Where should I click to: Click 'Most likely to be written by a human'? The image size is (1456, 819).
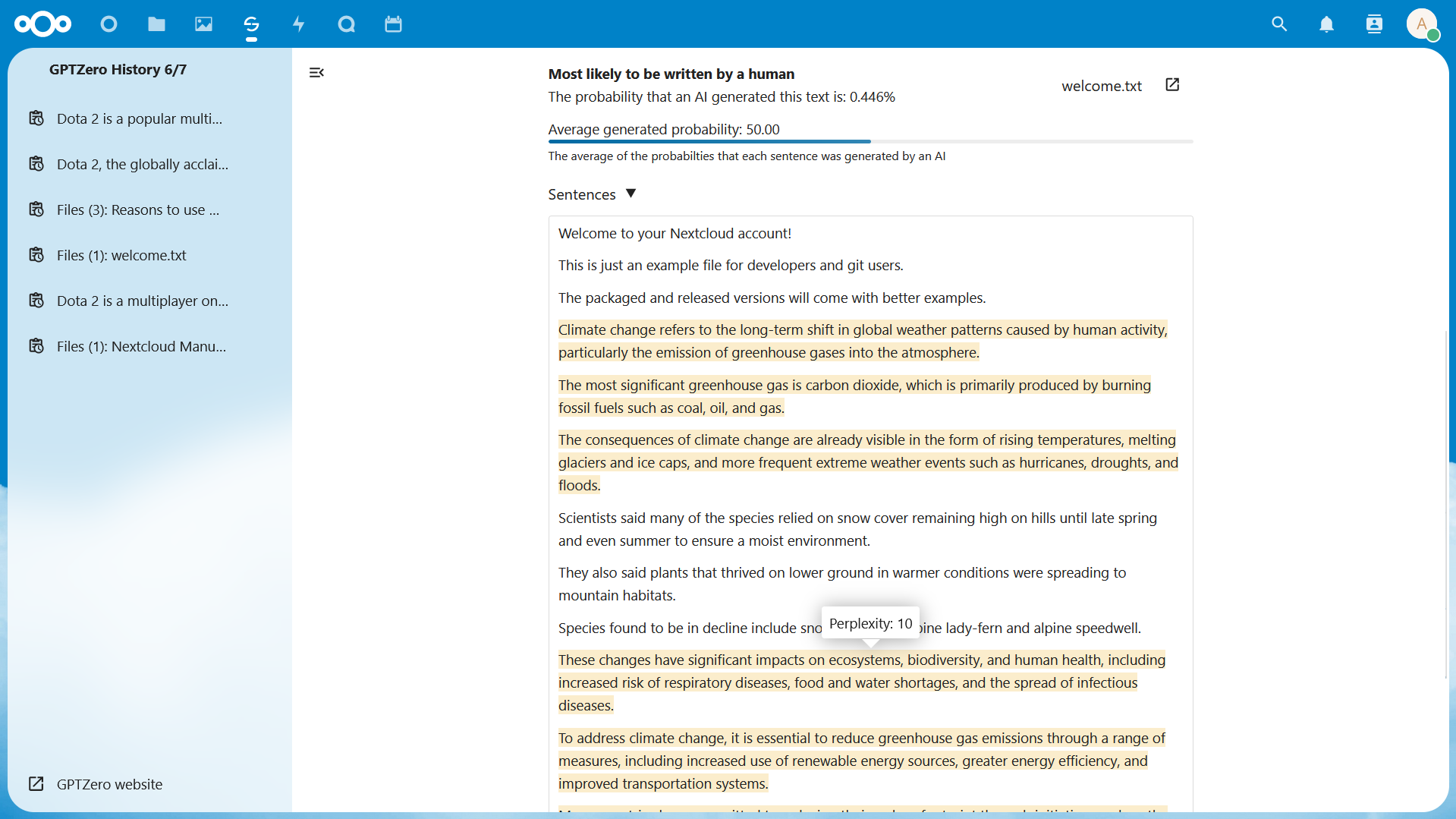(x=671, y=74)
